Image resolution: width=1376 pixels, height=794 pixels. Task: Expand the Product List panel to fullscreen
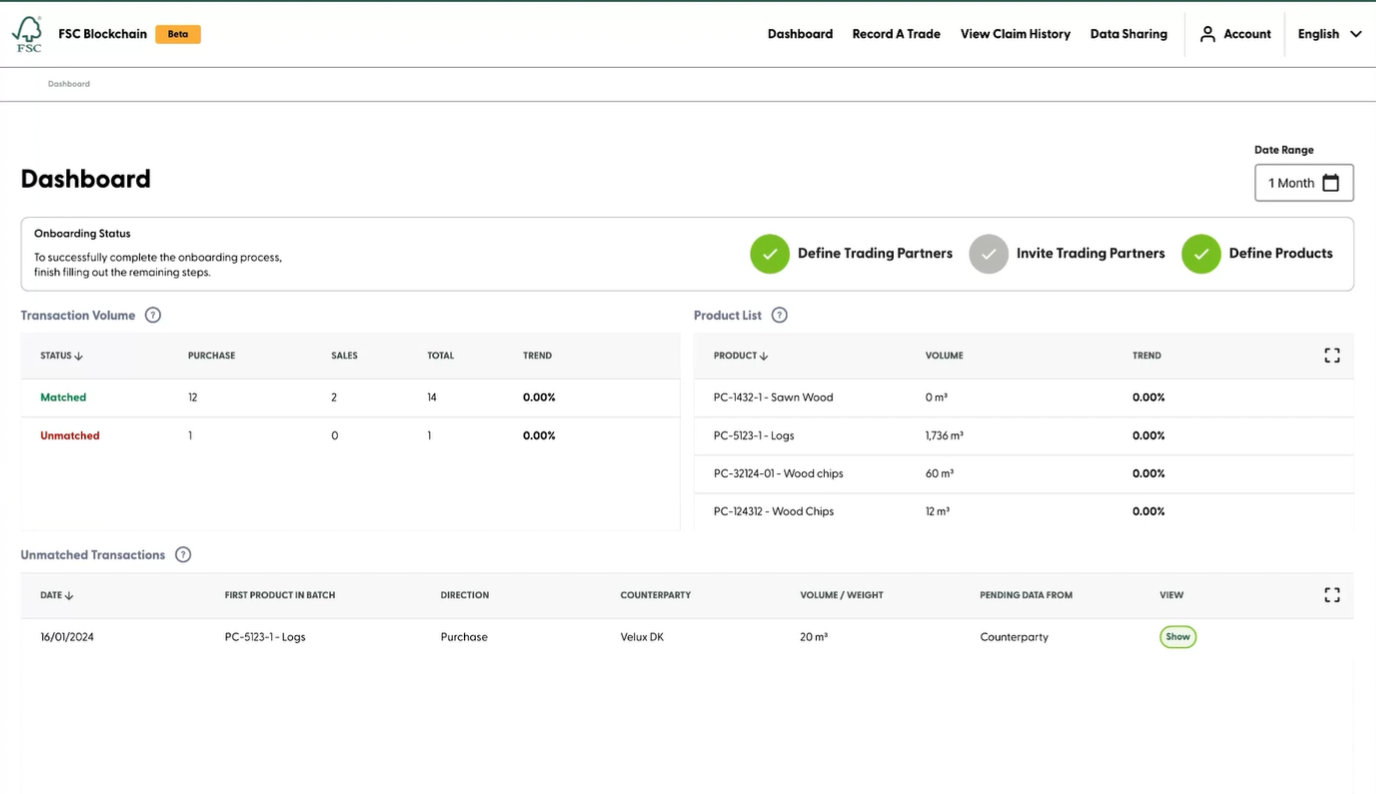point(1331,355)
